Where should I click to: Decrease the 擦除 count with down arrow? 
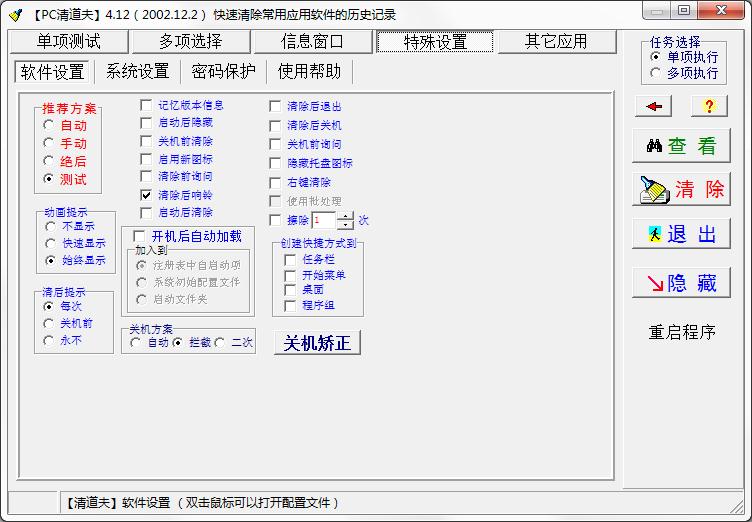[x=345, y=225]
